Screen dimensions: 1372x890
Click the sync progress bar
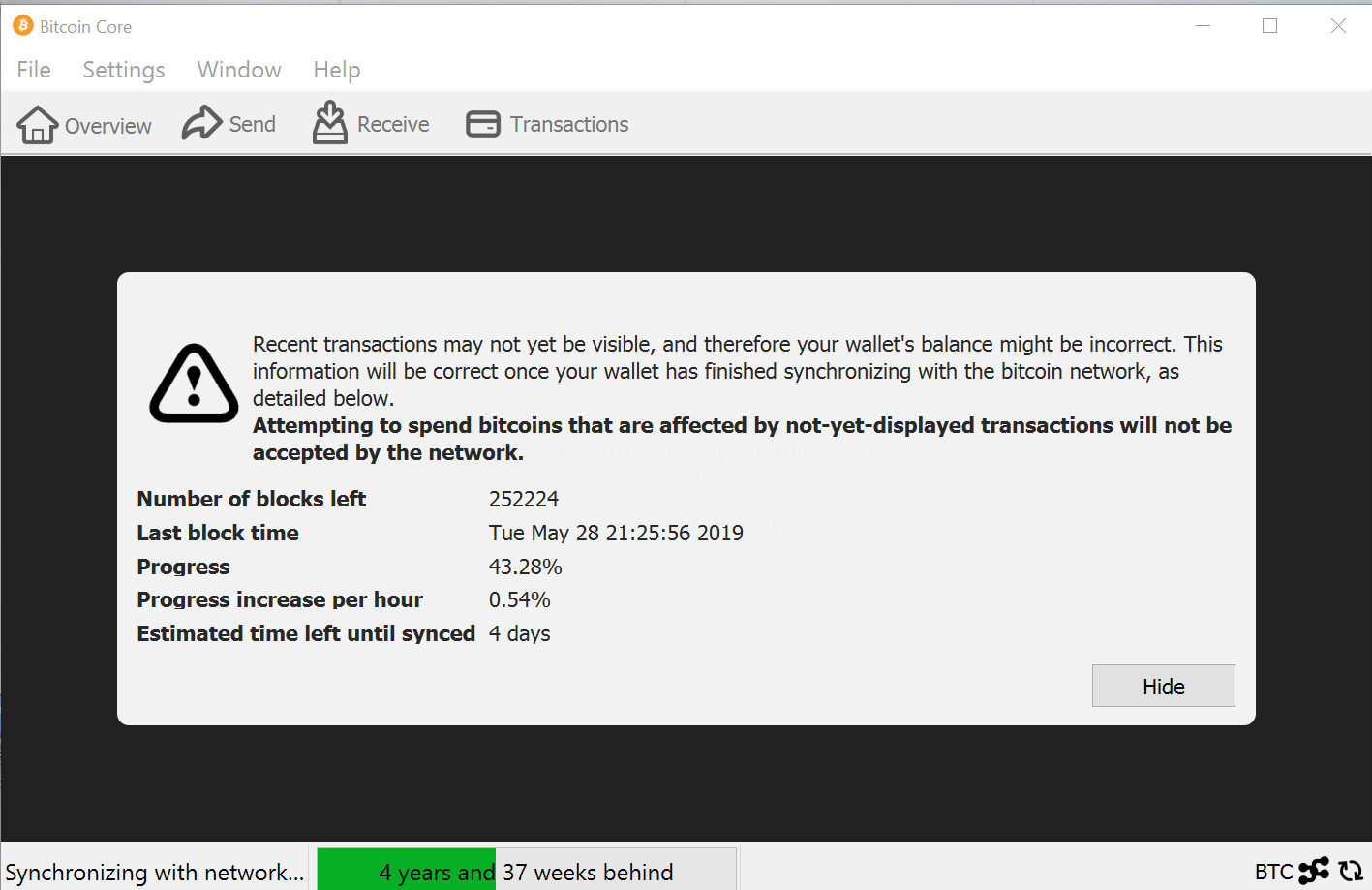click(527, 869)
